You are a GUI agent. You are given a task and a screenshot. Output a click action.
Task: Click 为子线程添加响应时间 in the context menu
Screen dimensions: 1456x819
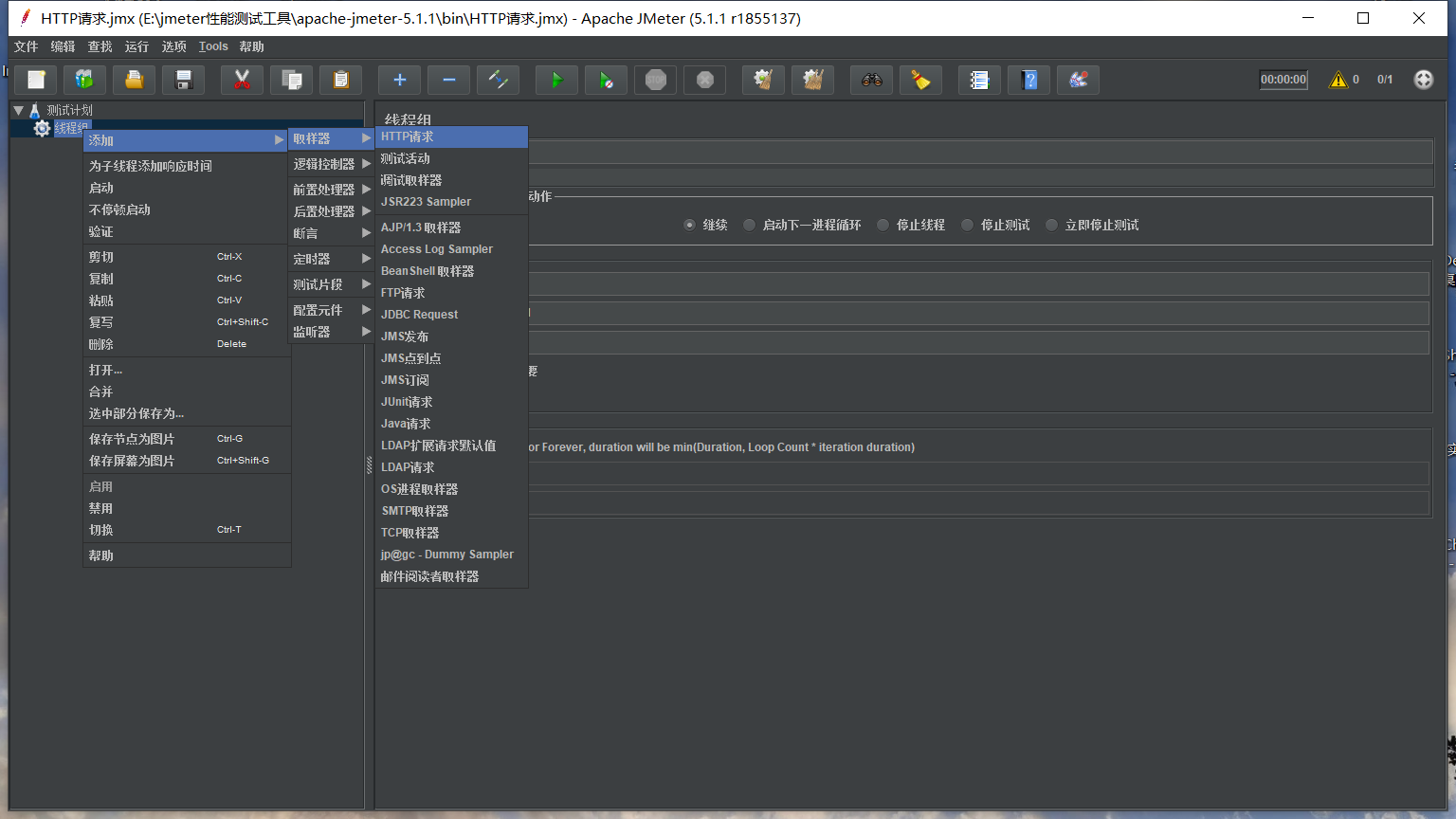[x=187, y=166]
